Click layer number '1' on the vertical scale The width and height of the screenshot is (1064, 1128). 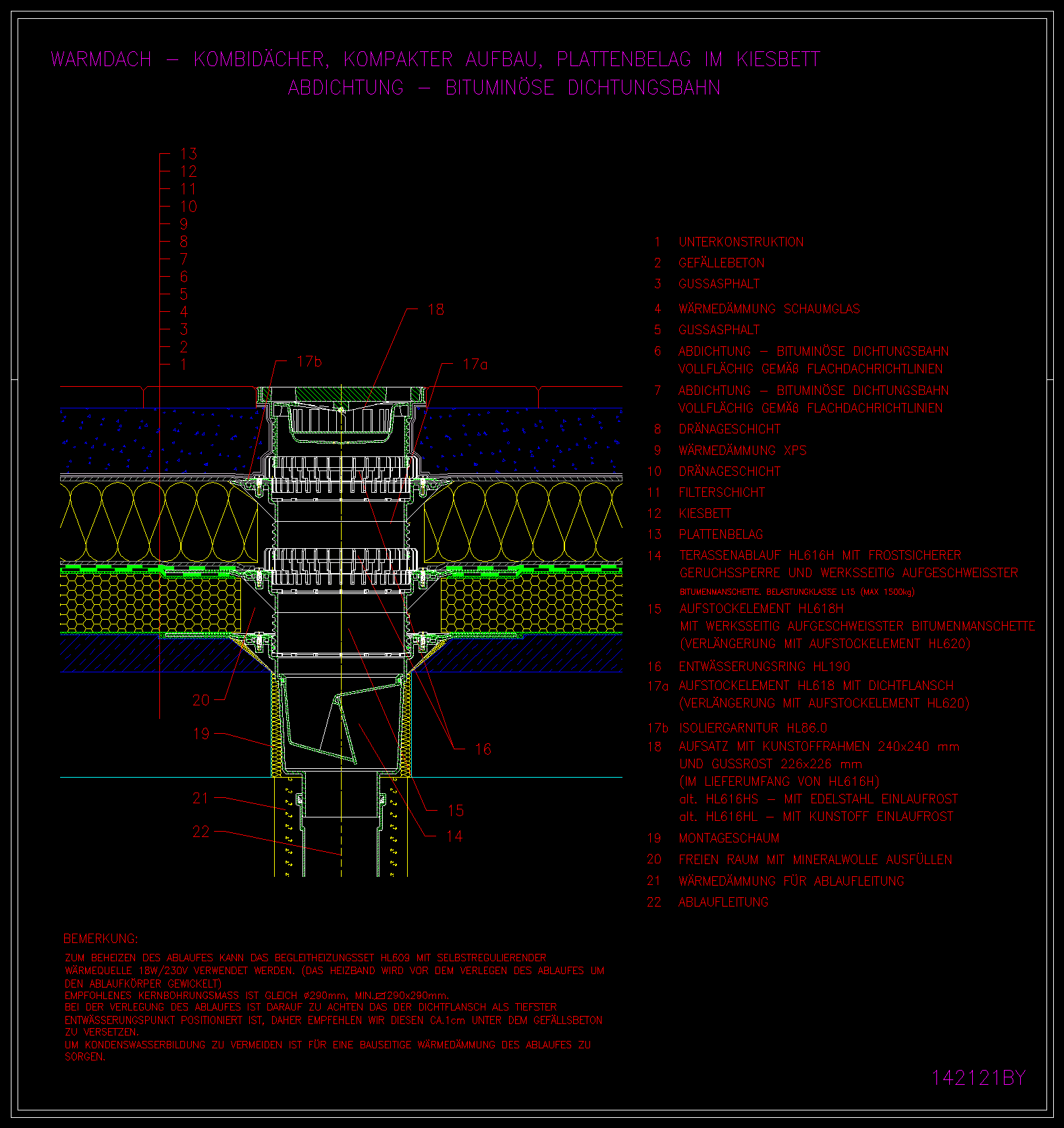184,365
